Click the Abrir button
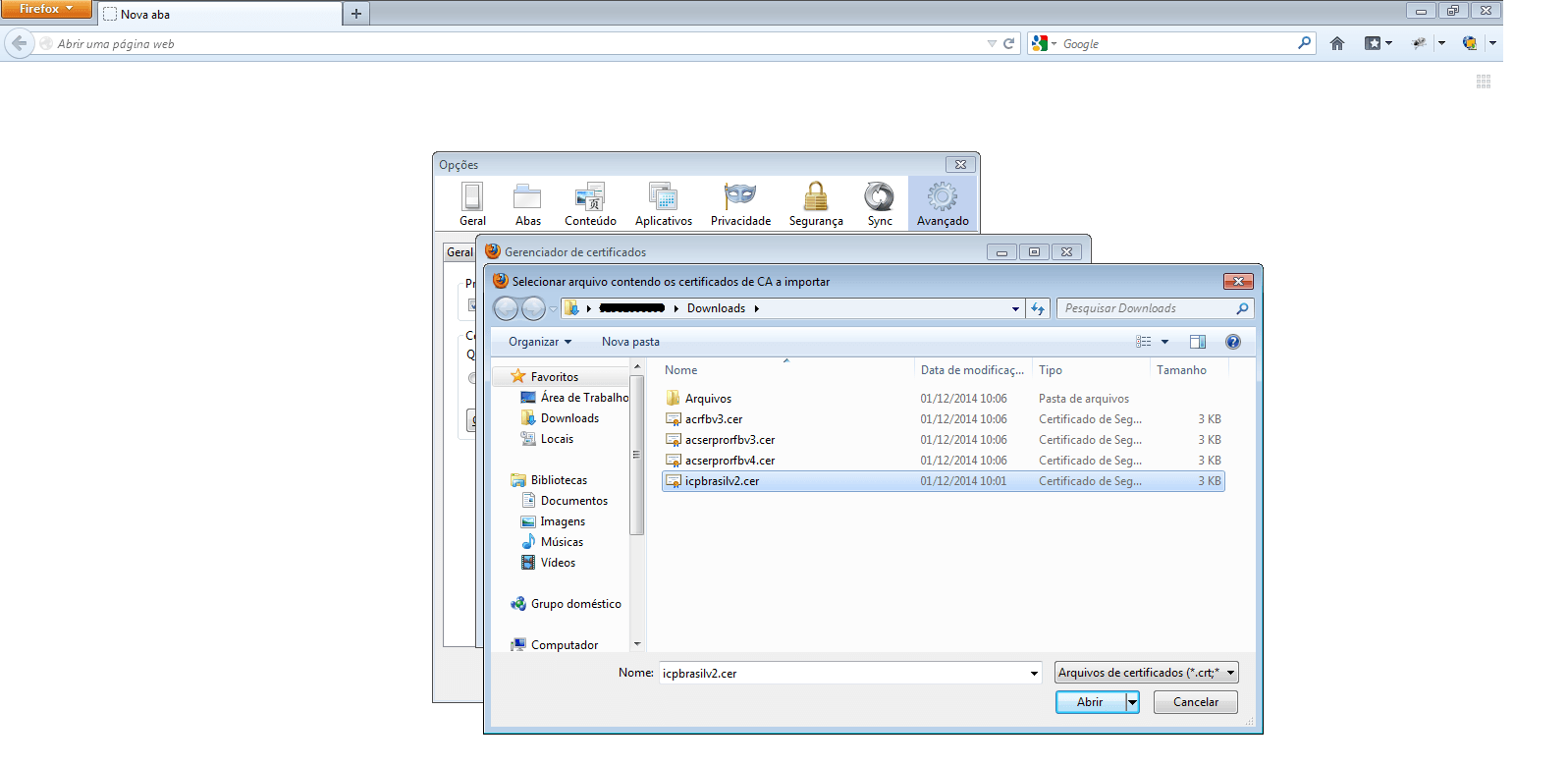 pos(1090,702)
